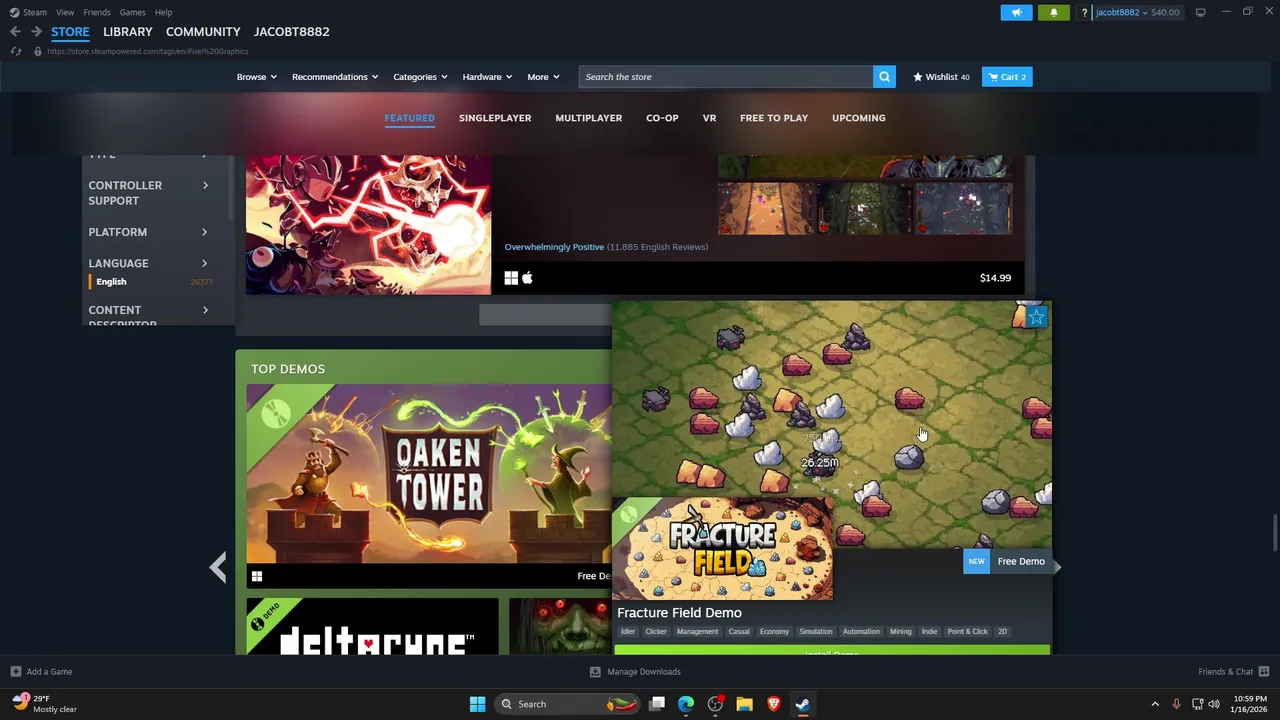Reload the store page
The height and width of the screenshot is (720, 1280).
(x=15, y=51)
